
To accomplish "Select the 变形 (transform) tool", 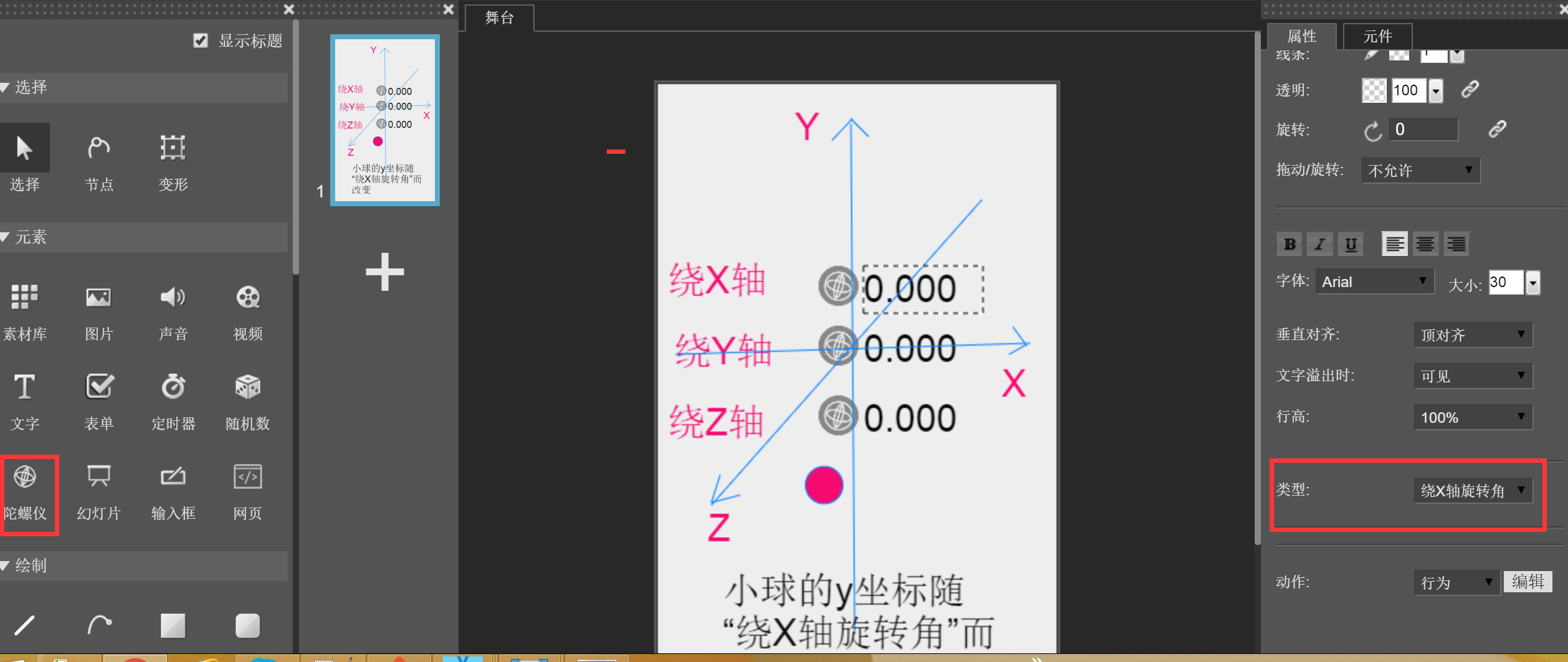I will [173, 159].
